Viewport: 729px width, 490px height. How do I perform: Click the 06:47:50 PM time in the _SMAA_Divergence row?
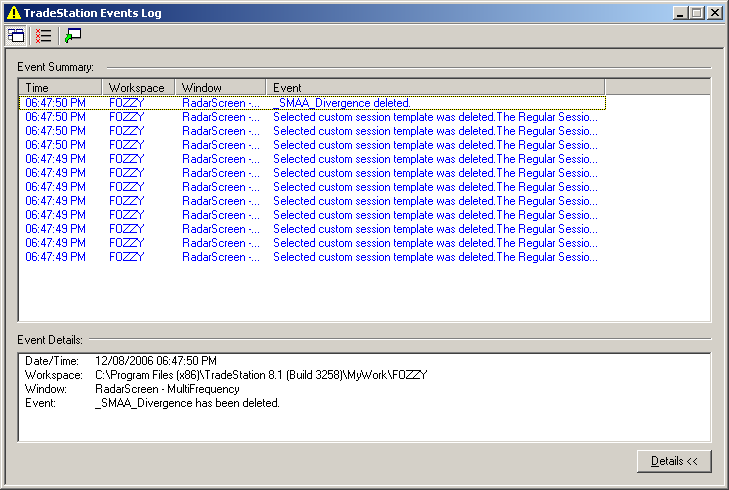point(55,103)
